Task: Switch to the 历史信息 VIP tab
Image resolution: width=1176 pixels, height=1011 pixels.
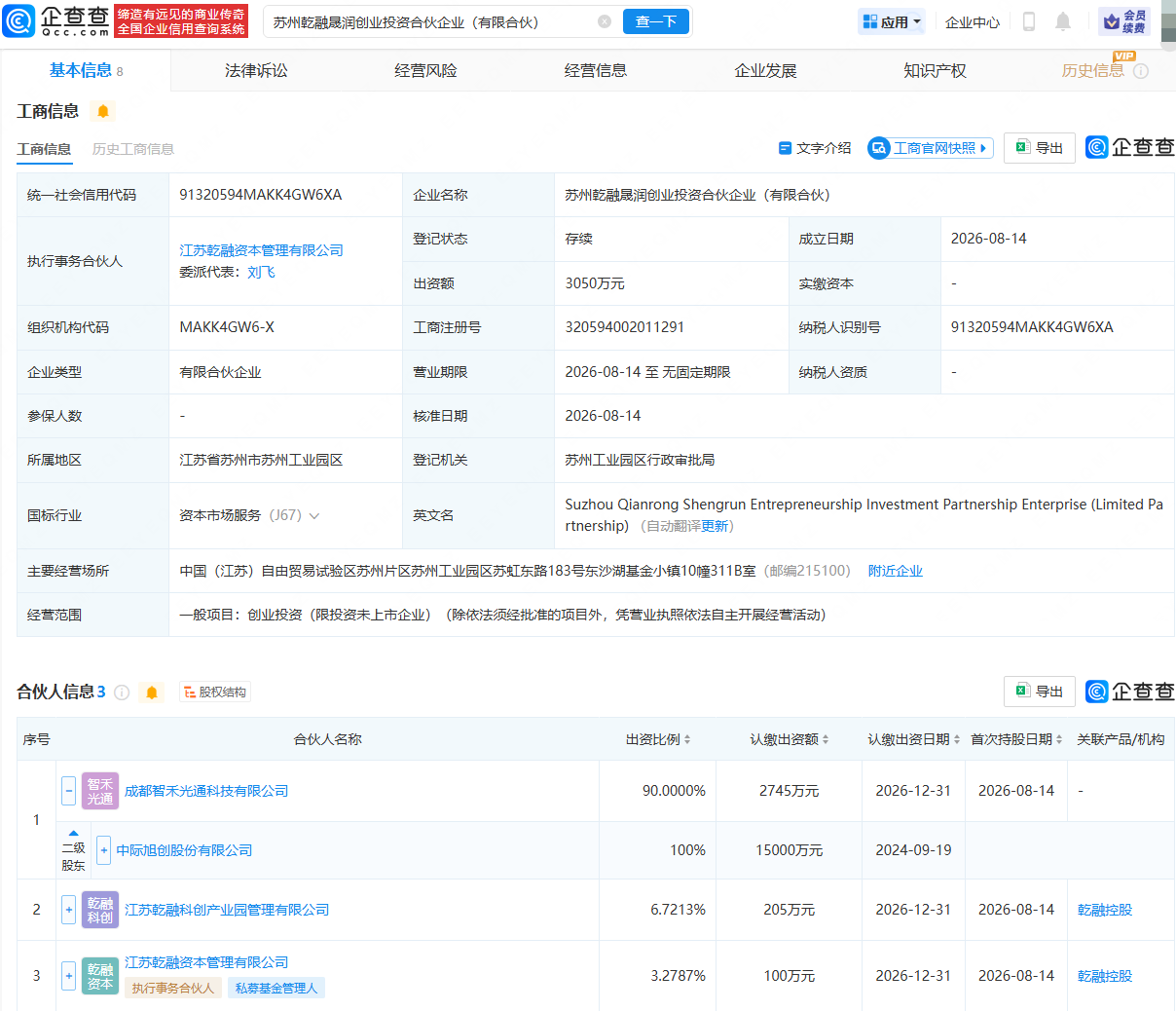Action: click(1092, 70)
